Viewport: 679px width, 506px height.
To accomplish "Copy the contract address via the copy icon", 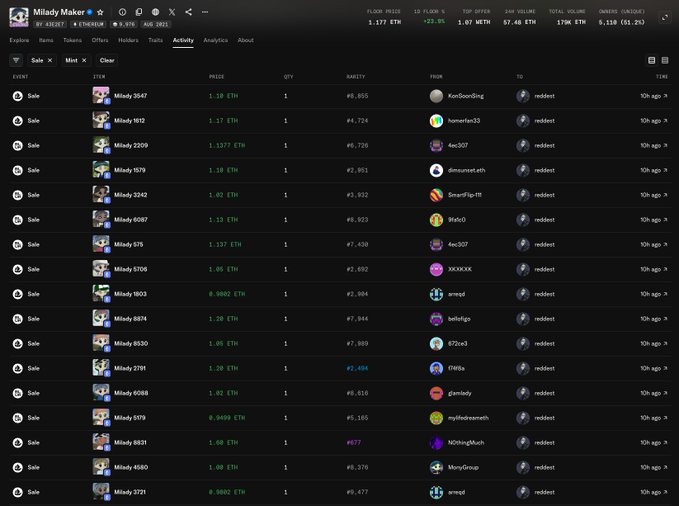I will [139, 12].
